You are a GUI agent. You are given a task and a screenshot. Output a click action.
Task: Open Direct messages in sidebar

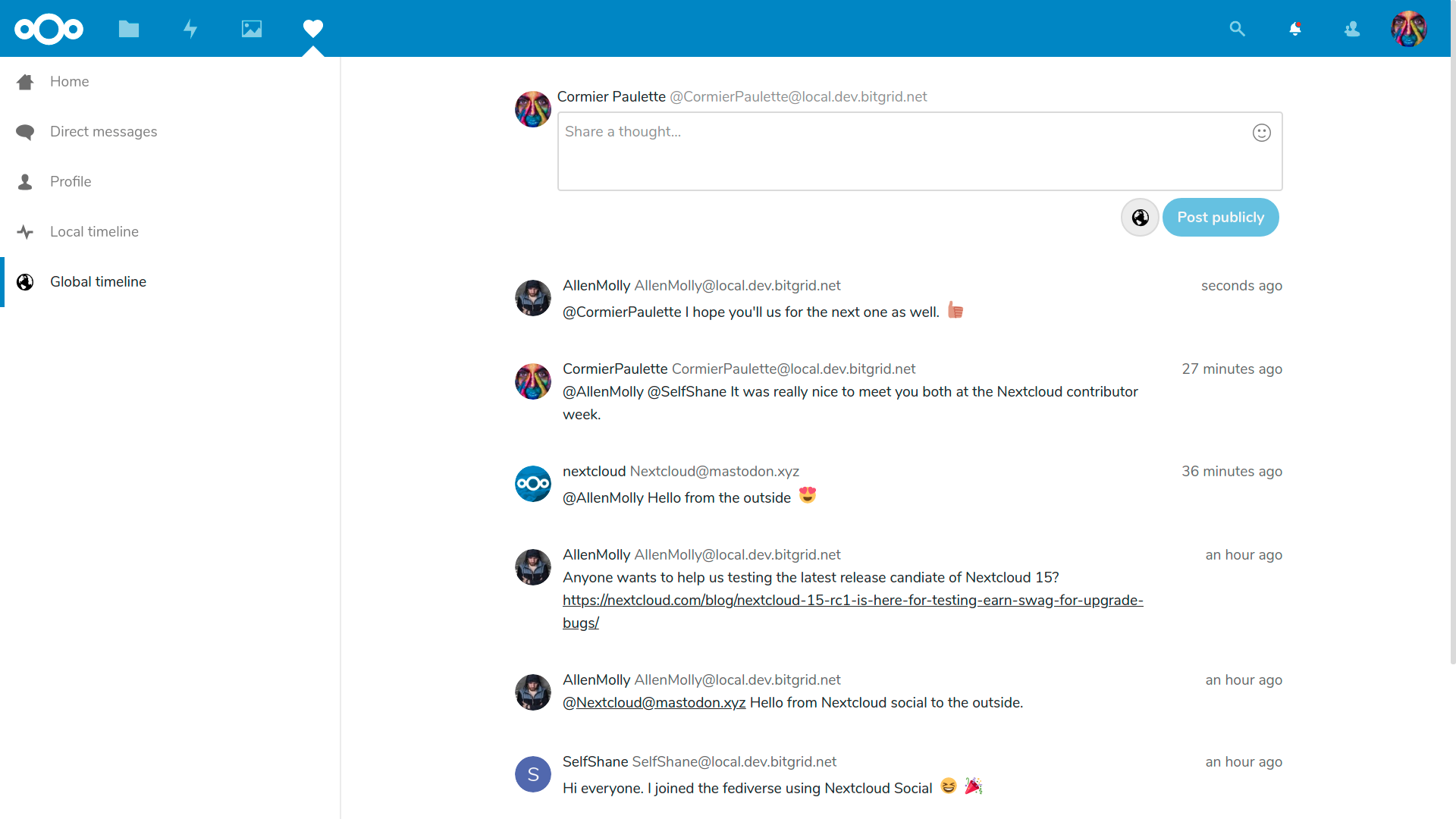103,131
